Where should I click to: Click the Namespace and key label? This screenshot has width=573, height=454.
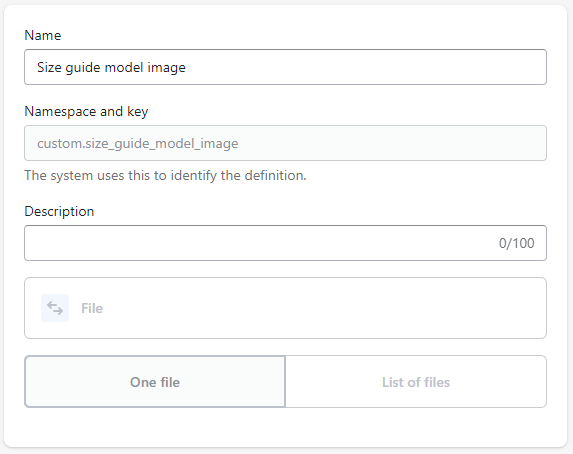click(86, 111)
